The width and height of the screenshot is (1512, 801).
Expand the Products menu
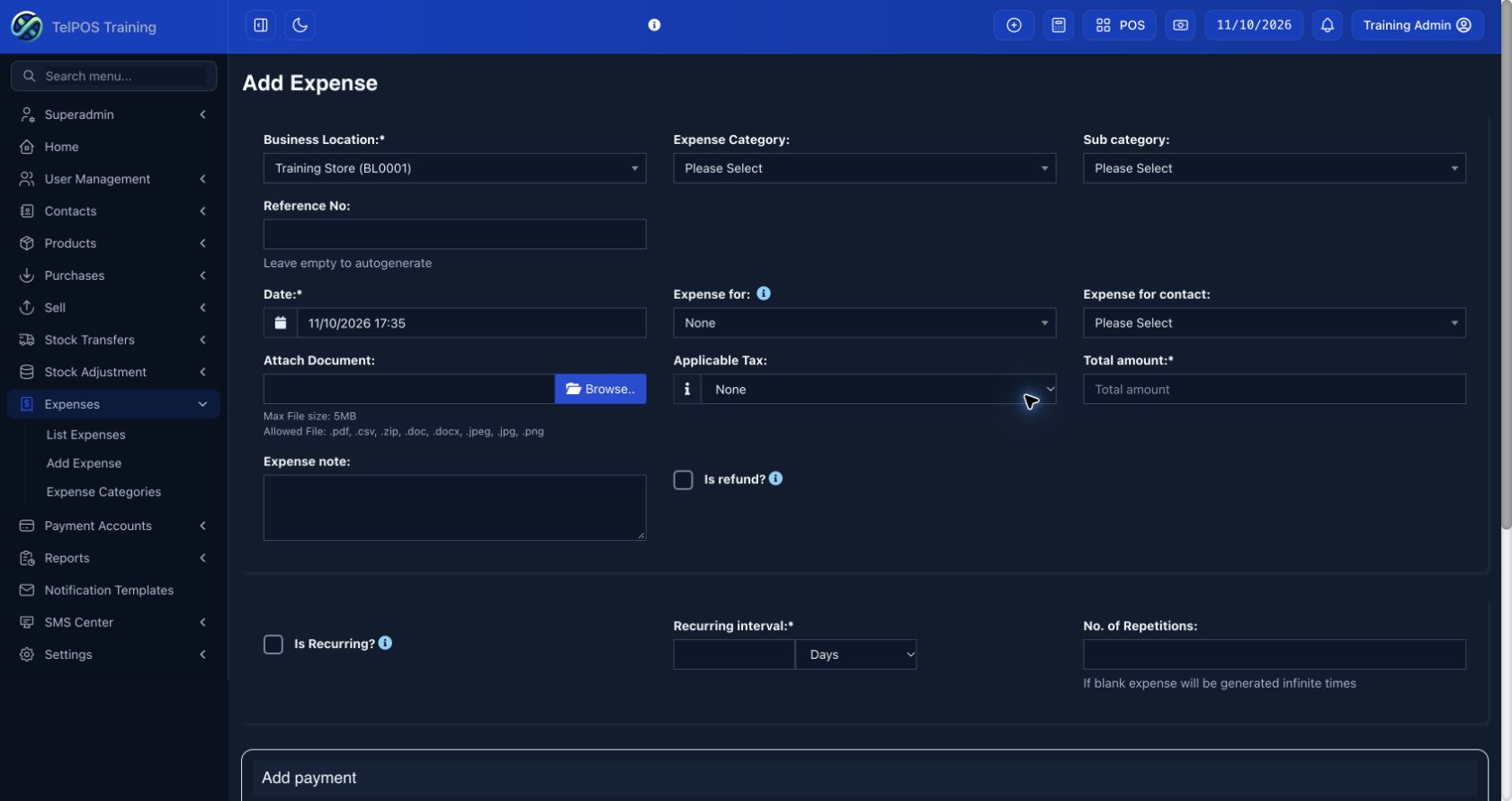click(x=113, y=243)
